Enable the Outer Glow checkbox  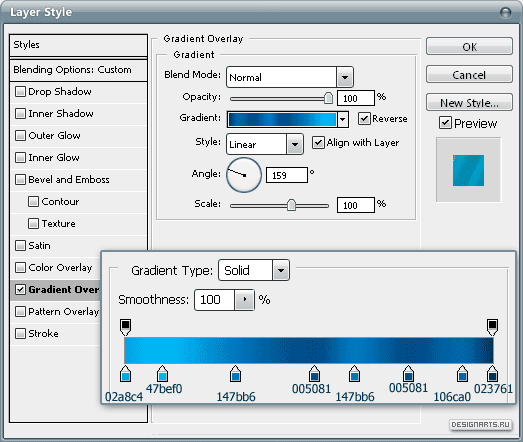[x=20, y=136]
